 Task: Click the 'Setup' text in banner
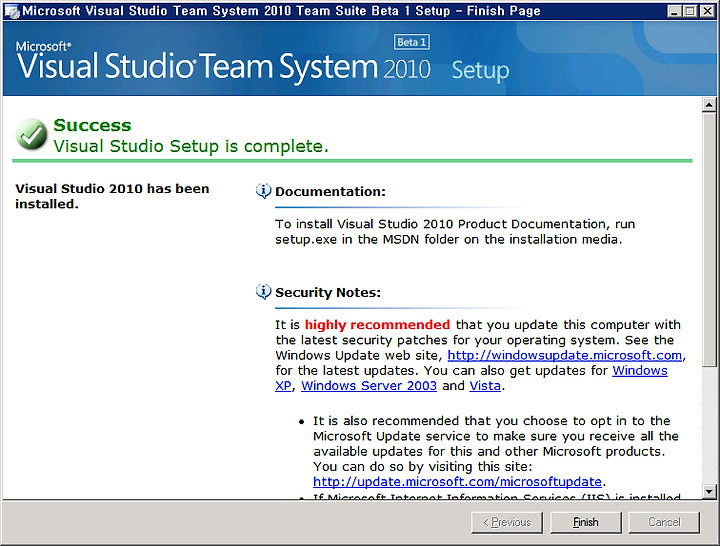point(480,71)
